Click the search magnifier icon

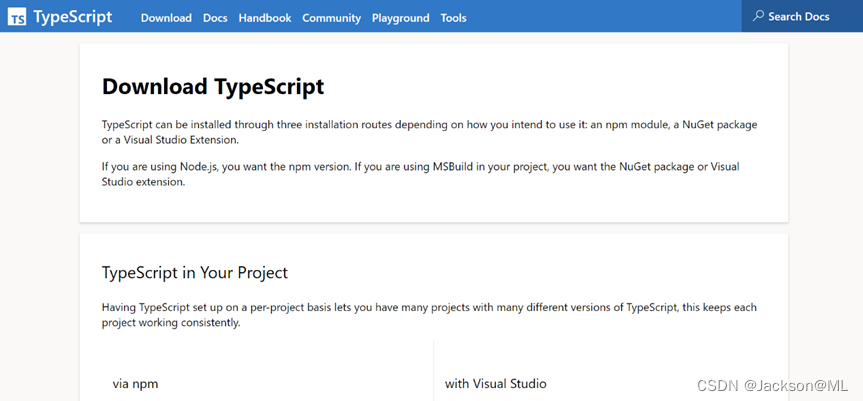(758, 16)
